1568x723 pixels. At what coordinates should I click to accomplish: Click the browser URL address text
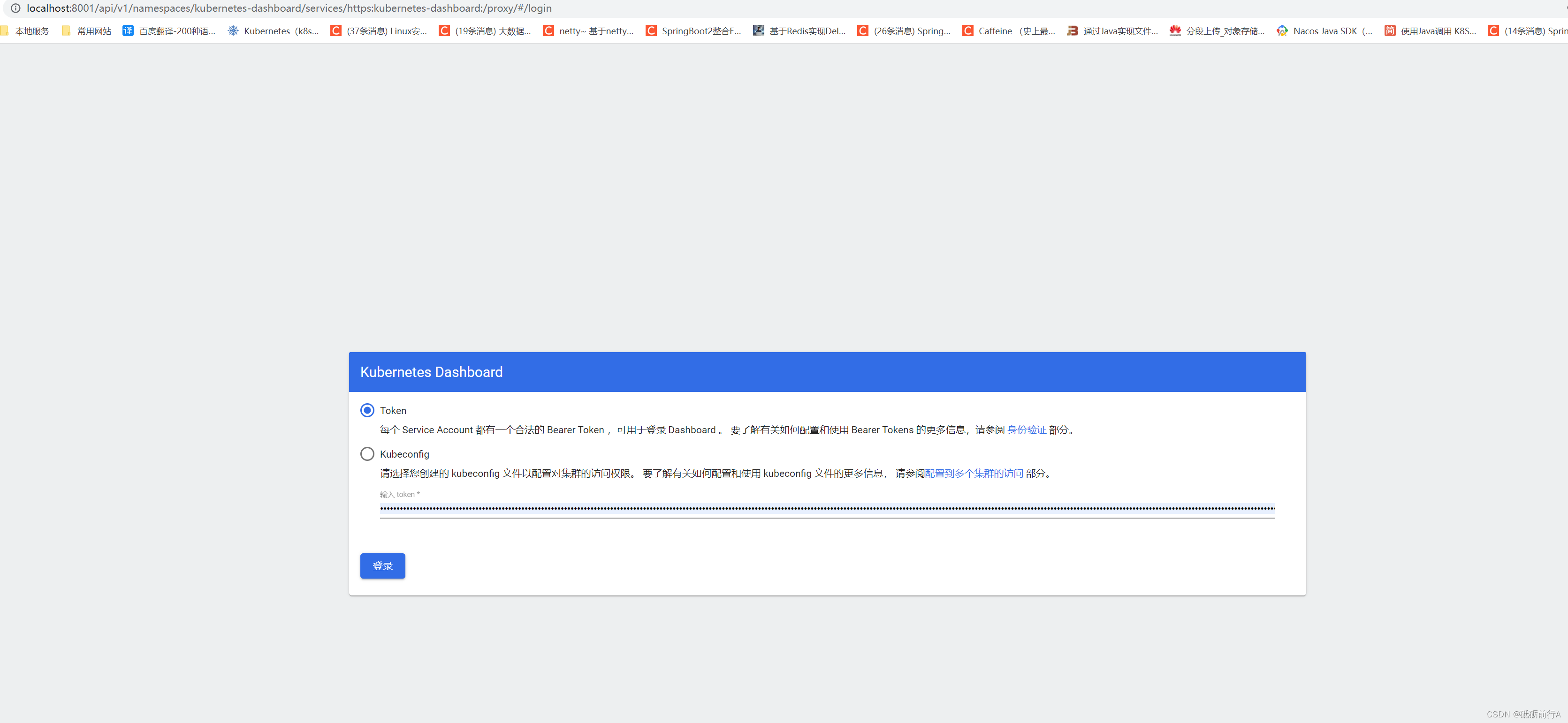point(289,8)
